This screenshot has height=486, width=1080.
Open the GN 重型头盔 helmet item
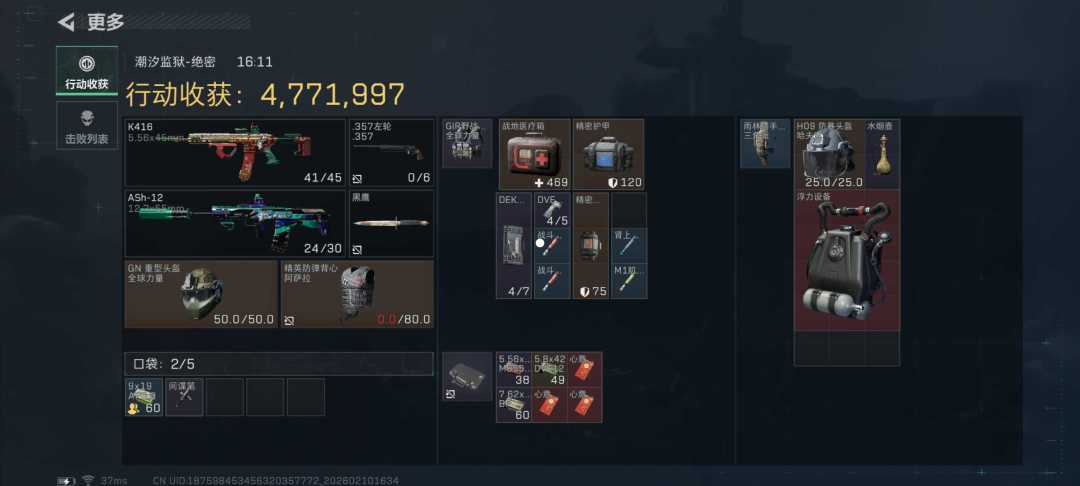tap(201, 294)
